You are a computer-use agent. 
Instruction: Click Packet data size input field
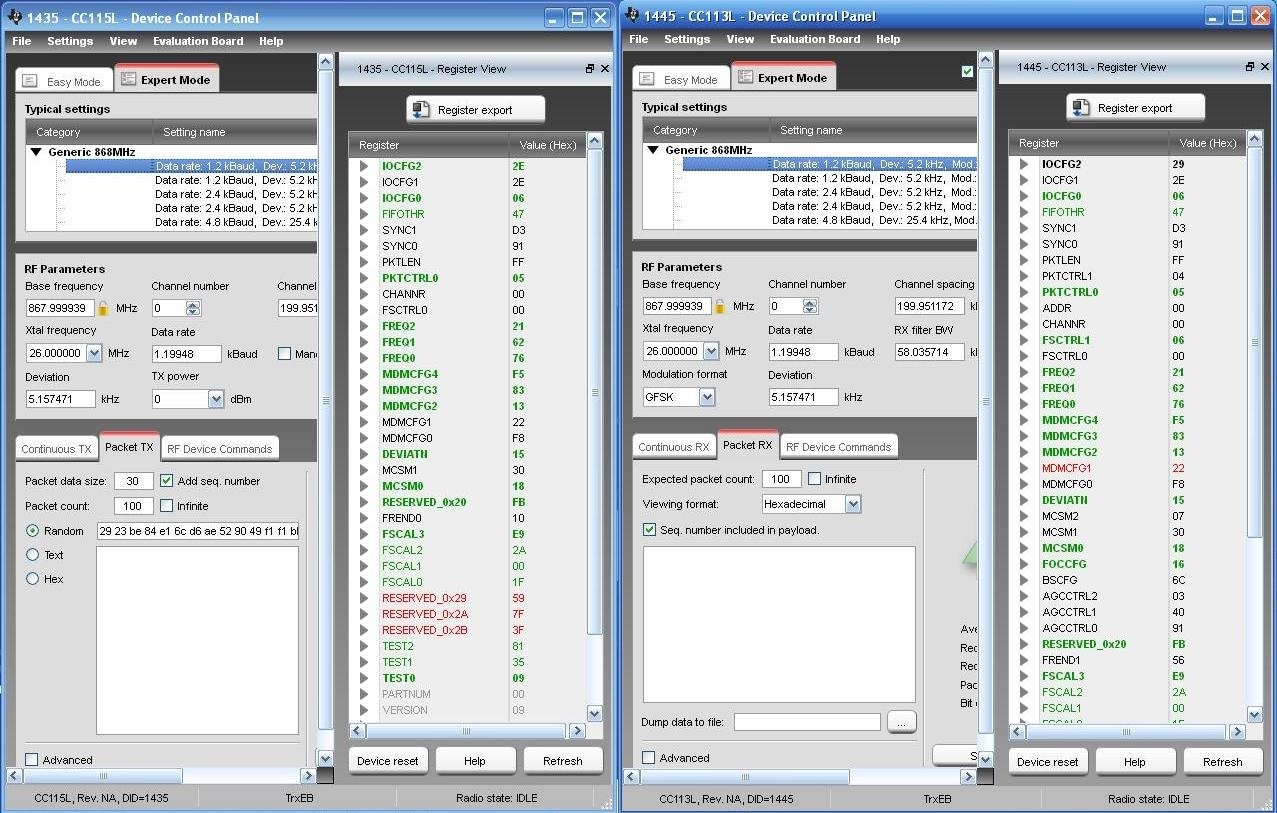(133, 481)
